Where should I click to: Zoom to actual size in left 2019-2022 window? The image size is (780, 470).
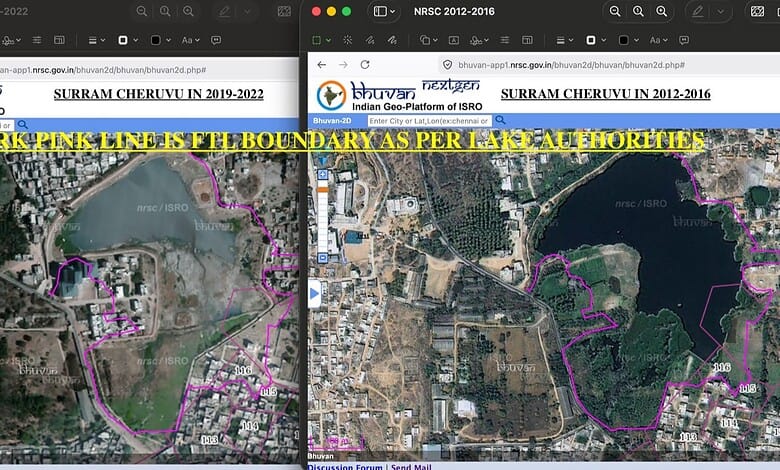[165, 11]
